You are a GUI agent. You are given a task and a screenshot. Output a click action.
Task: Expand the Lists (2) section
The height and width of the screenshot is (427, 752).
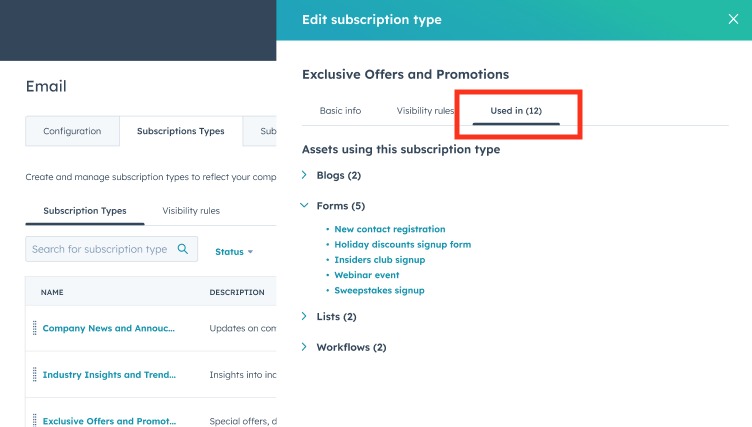pos(304,316)
